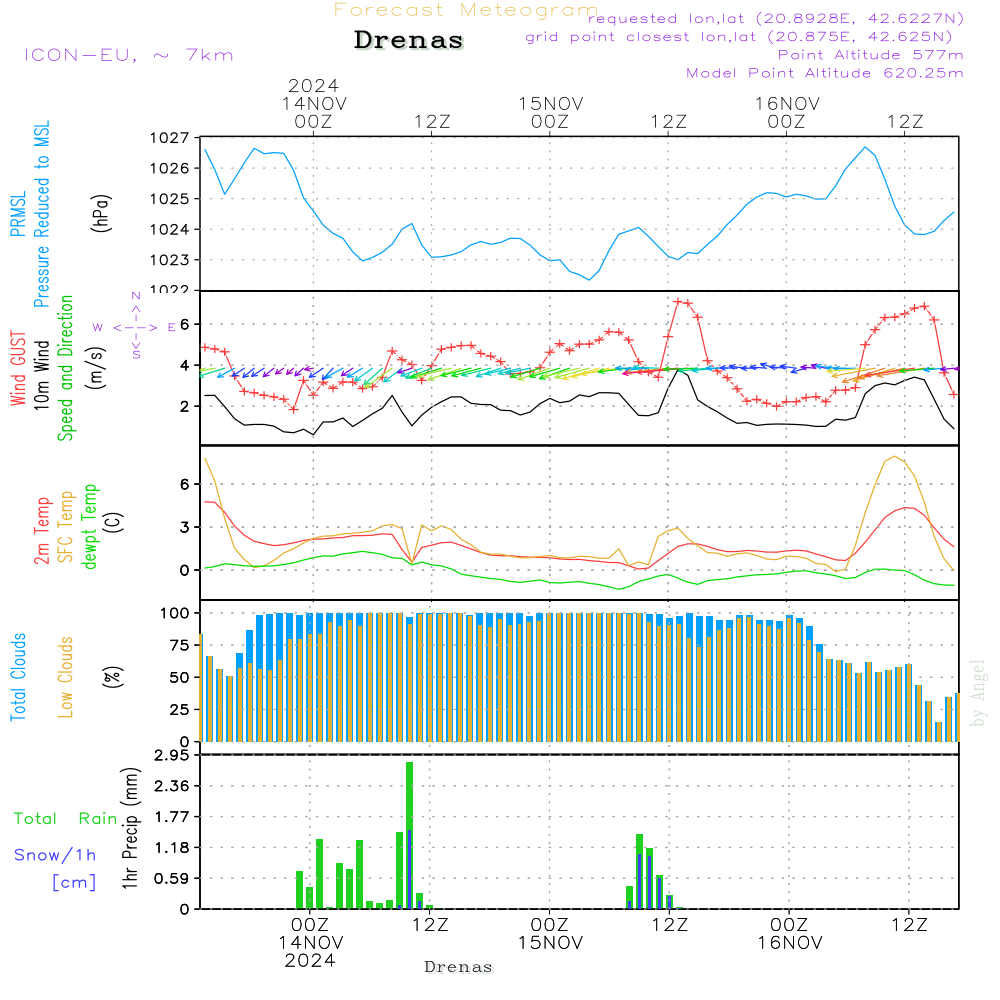Click the 100 value on cloud axis
Viewport: 1000px width, 1000px height.
(x=175, y=613)
